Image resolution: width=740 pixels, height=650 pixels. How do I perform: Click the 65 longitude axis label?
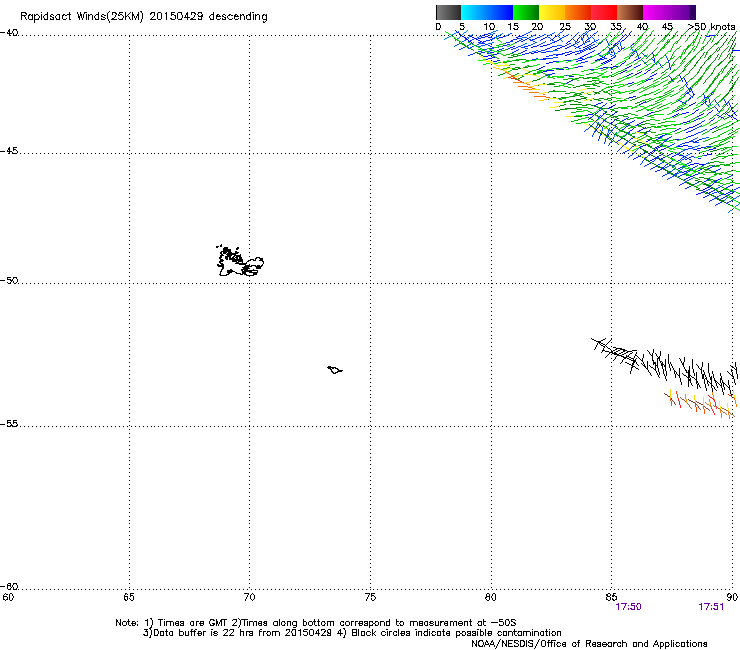pyautogui.click(x=129, y=598)
